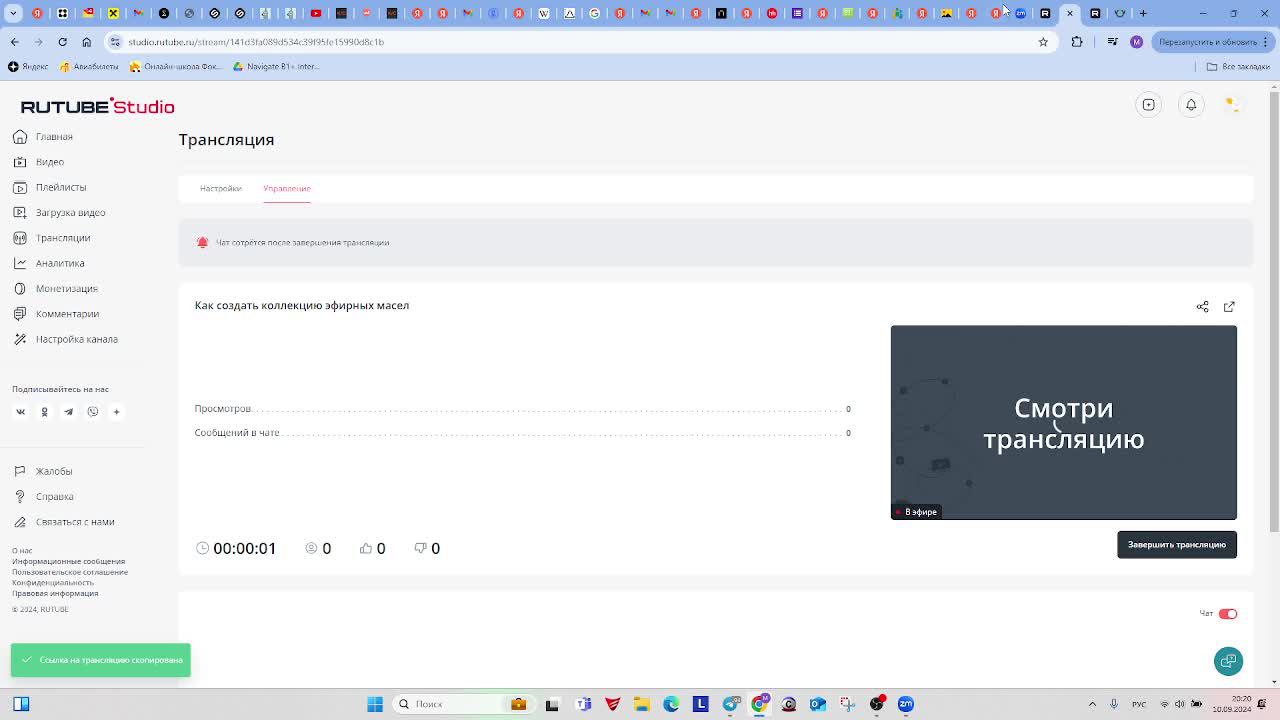The image size is (1280, 720).
Task: Open the live stream preview thumbnail
Action: coord(1064,422)
